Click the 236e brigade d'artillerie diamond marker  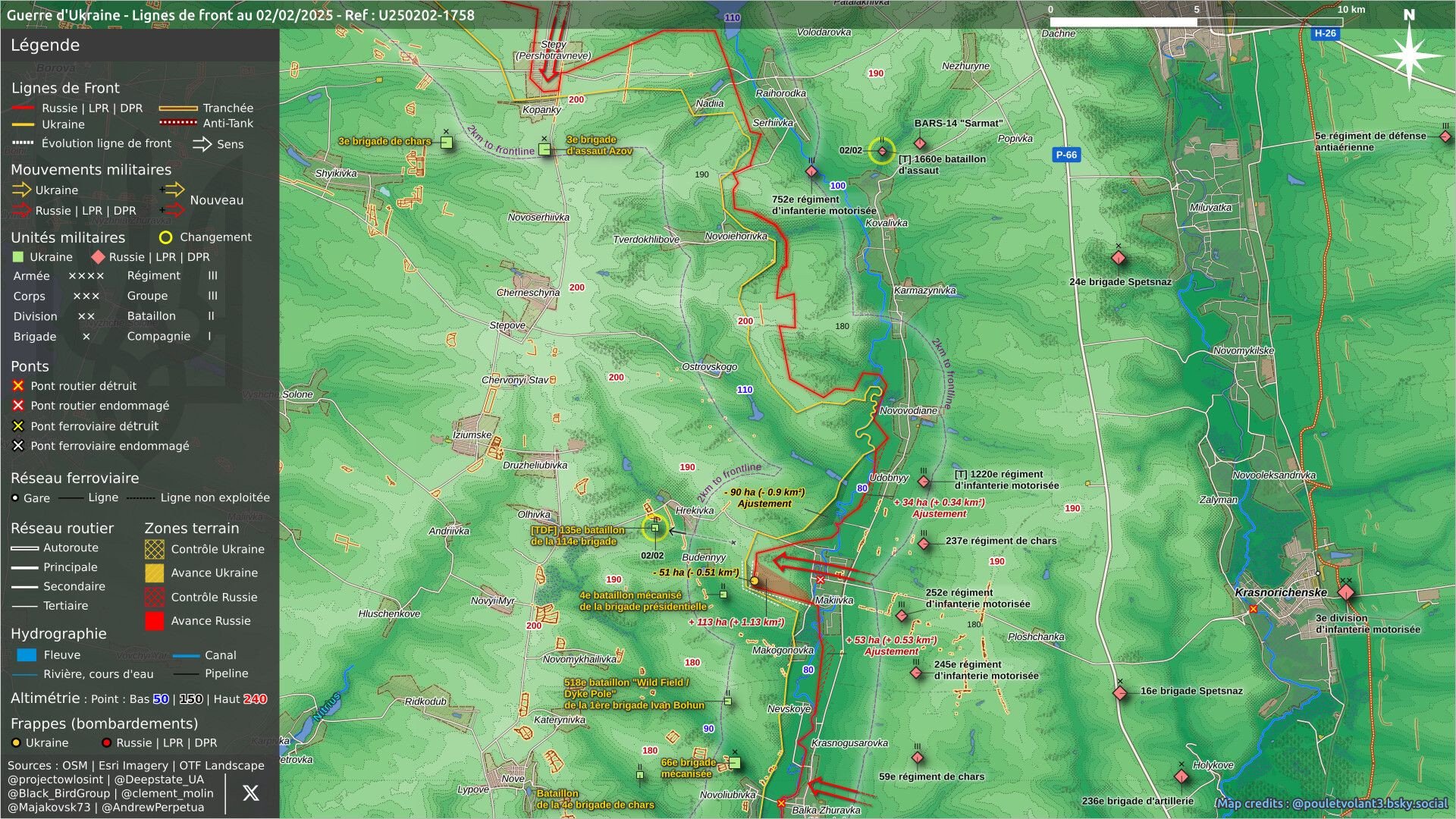pos(1181,777)
